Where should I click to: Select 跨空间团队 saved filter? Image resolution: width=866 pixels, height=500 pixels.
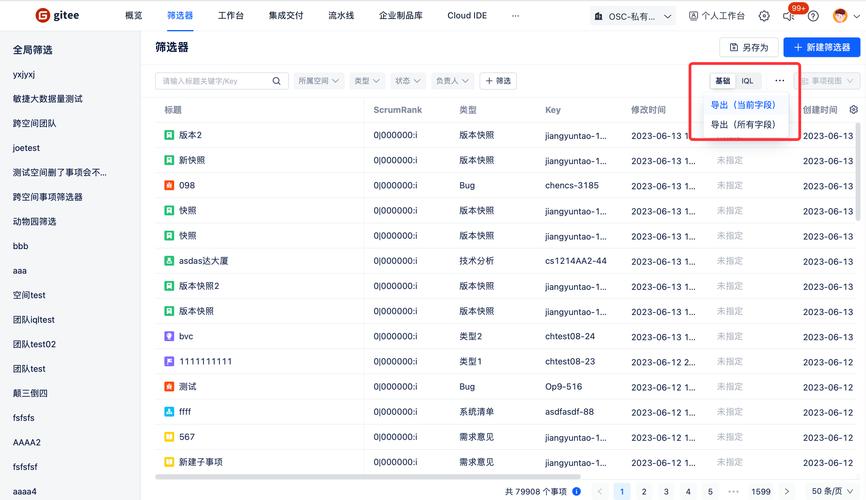(x=34, y=123)
